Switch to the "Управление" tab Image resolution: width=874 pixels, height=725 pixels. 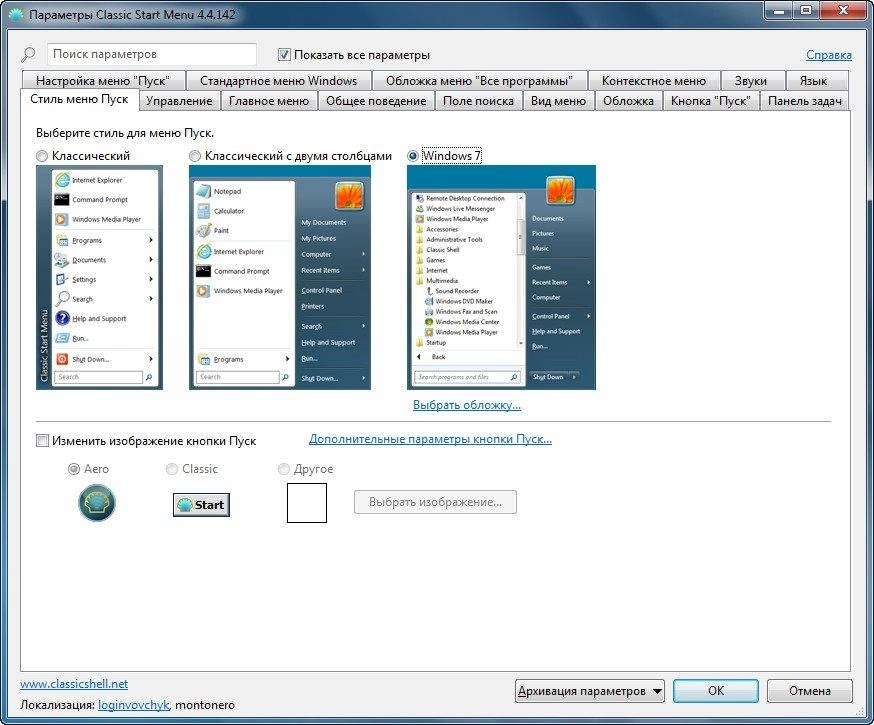point(179,101)
